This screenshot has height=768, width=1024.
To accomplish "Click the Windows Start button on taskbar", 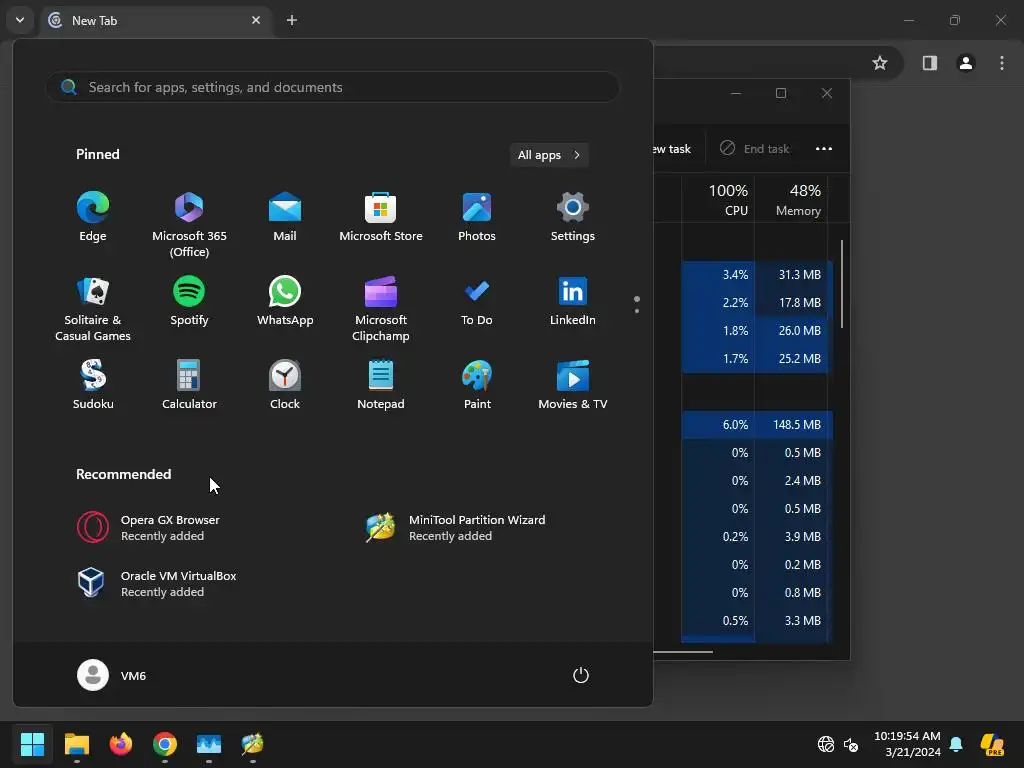I will point(32,744).
